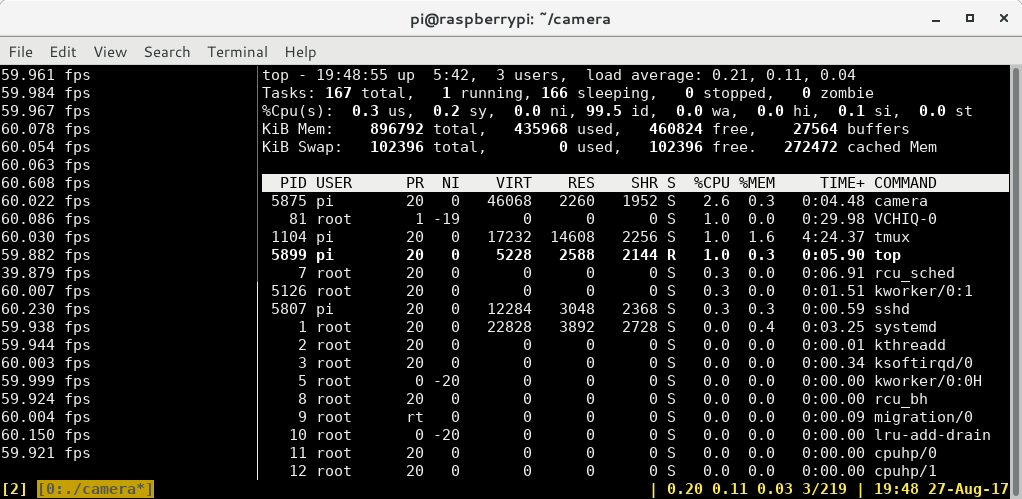Click the COMMAND column header in top
1022x499 pixels.
(x=905, y=183)
